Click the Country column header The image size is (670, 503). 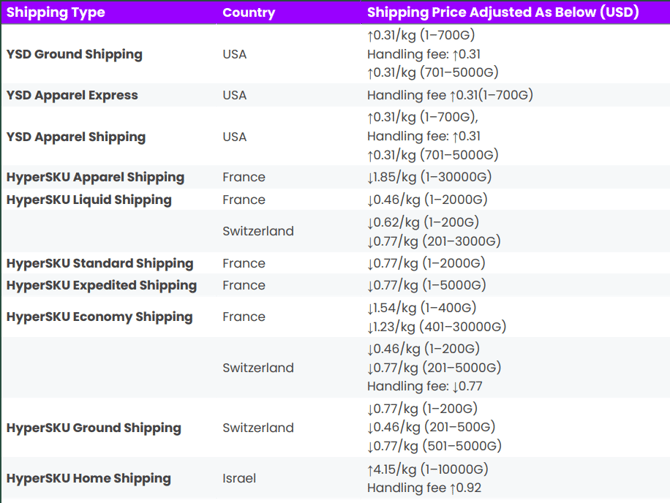[249, 12]
